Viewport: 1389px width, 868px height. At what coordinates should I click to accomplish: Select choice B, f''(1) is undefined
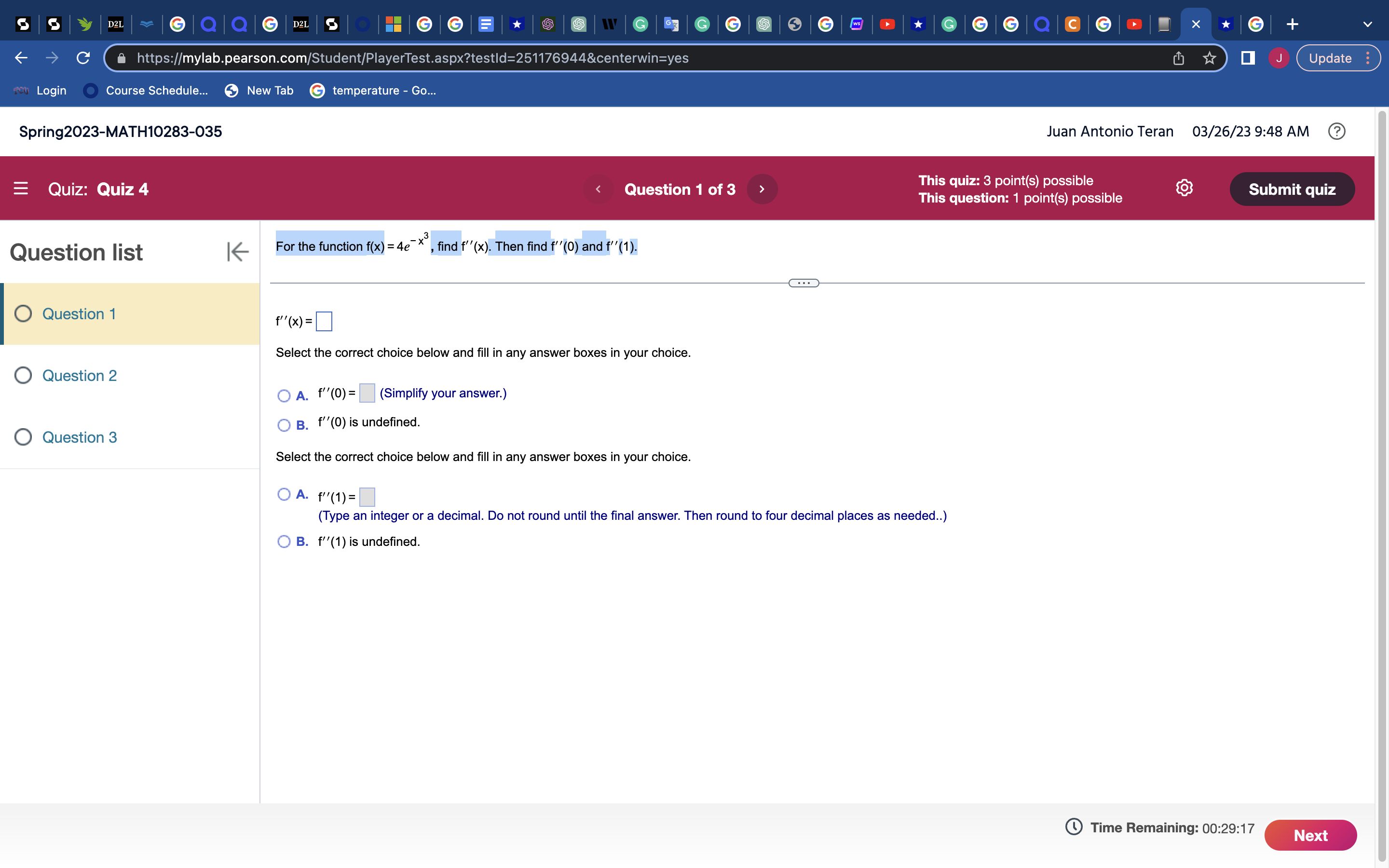(284, 541)
